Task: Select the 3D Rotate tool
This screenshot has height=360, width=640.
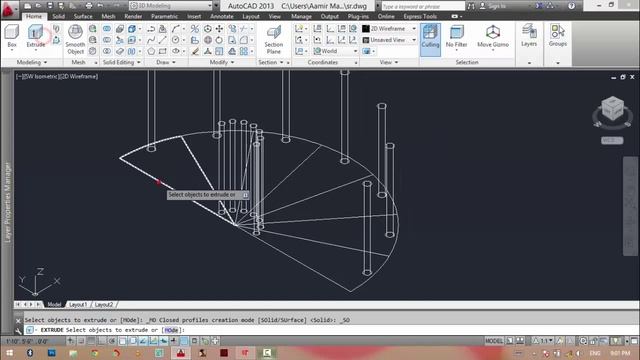Action: 208,40
